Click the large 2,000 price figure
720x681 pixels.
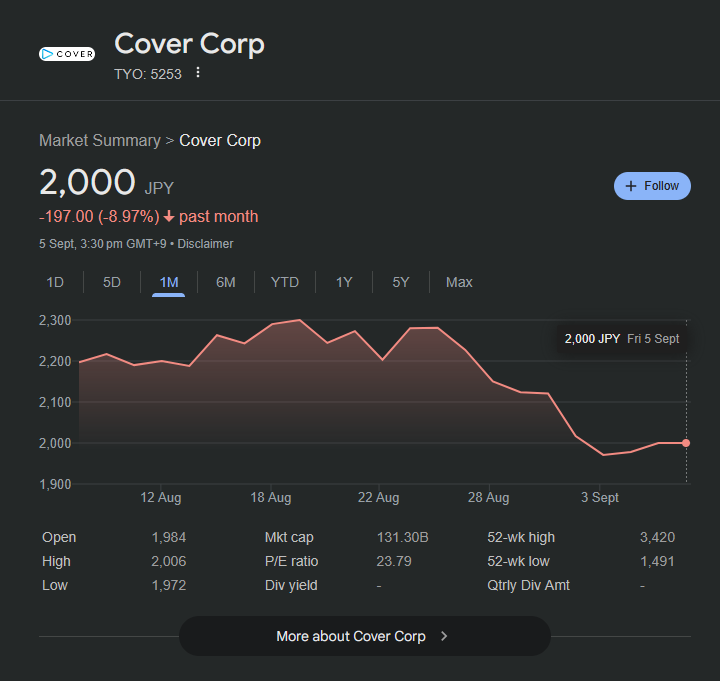click(87, 182)
